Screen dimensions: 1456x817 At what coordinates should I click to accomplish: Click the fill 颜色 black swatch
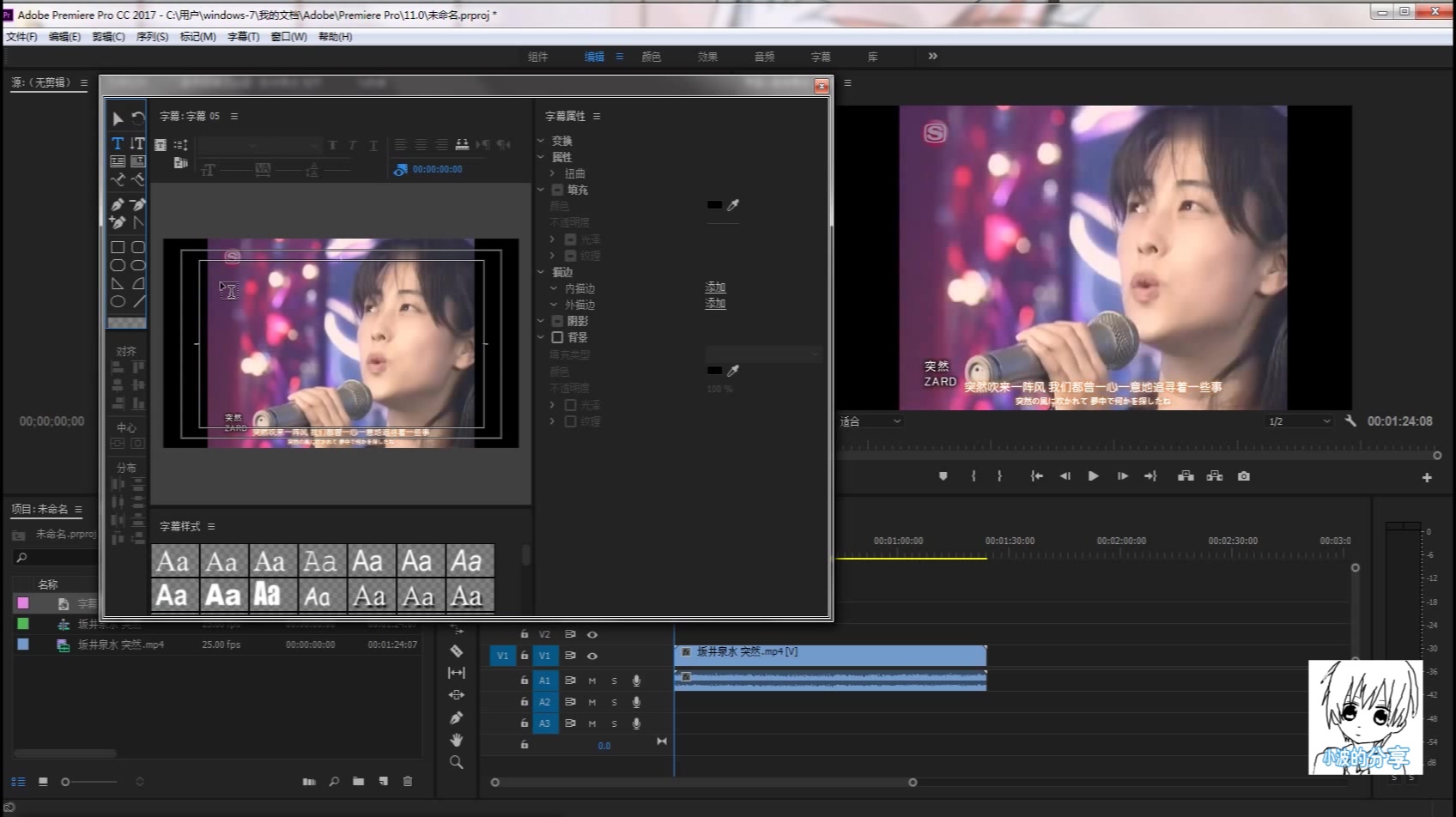pos(714,205)
